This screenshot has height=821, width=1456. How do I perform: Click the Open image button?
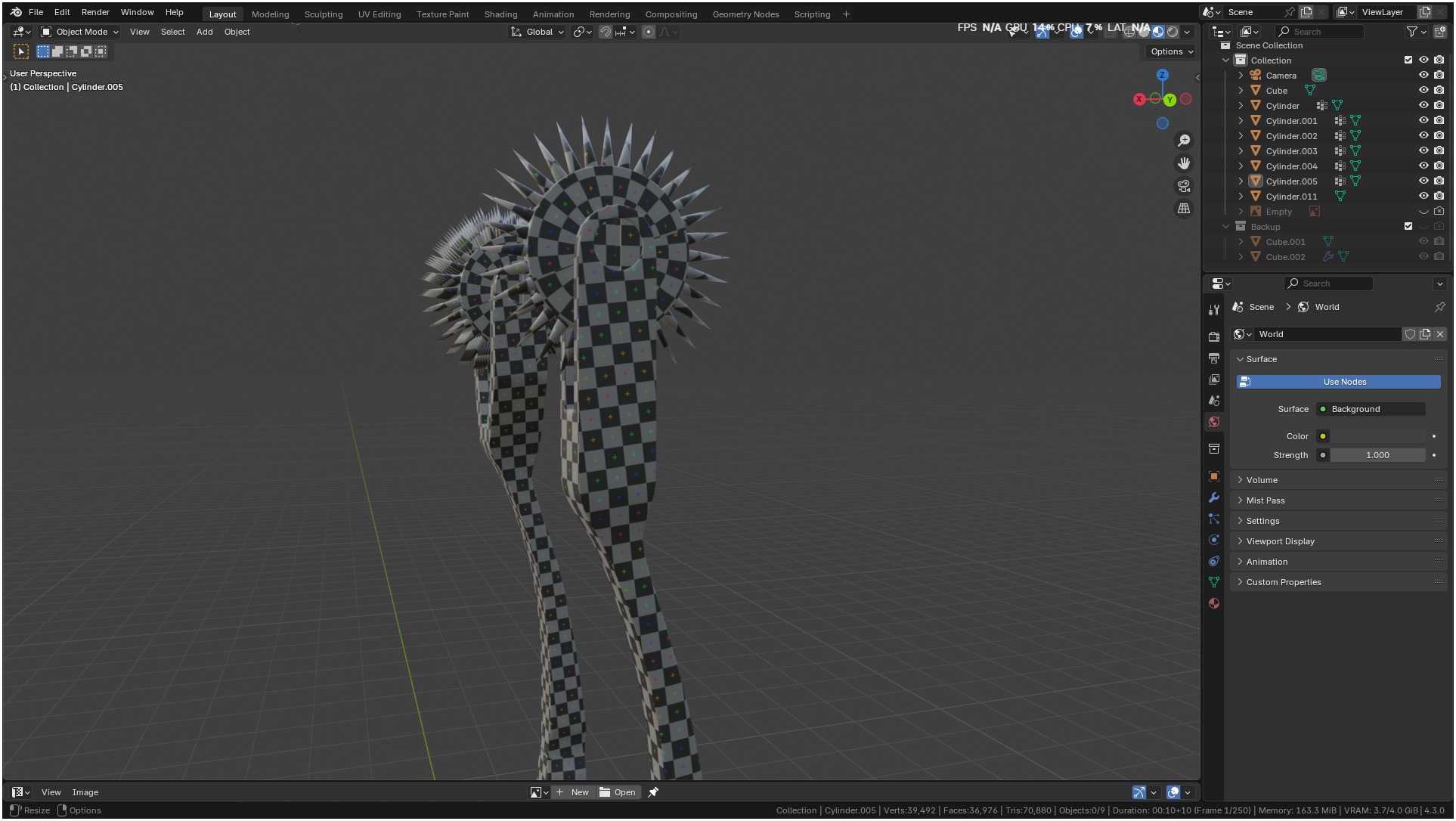coord(618,792)
